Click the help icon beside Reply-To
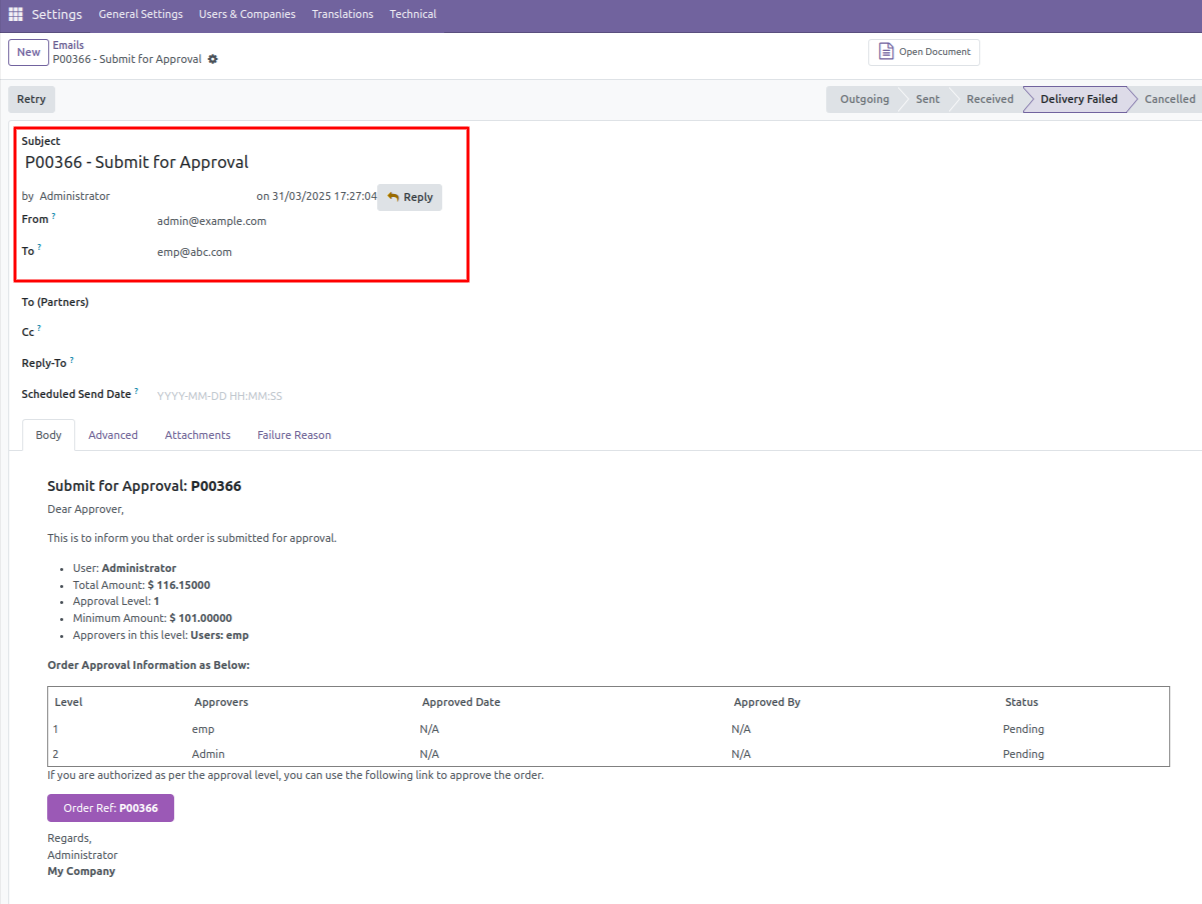 coord(73,358)
